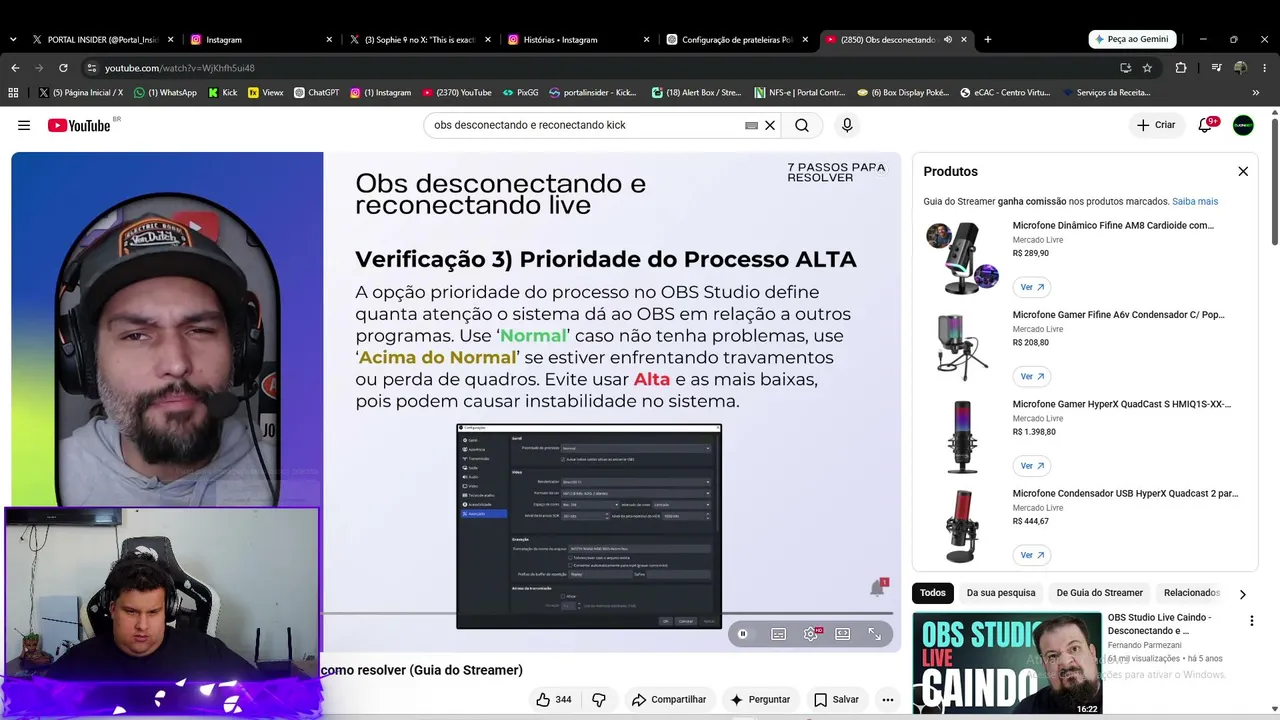
Task: Close the Produtos panel
Action: click(1243, 171)
